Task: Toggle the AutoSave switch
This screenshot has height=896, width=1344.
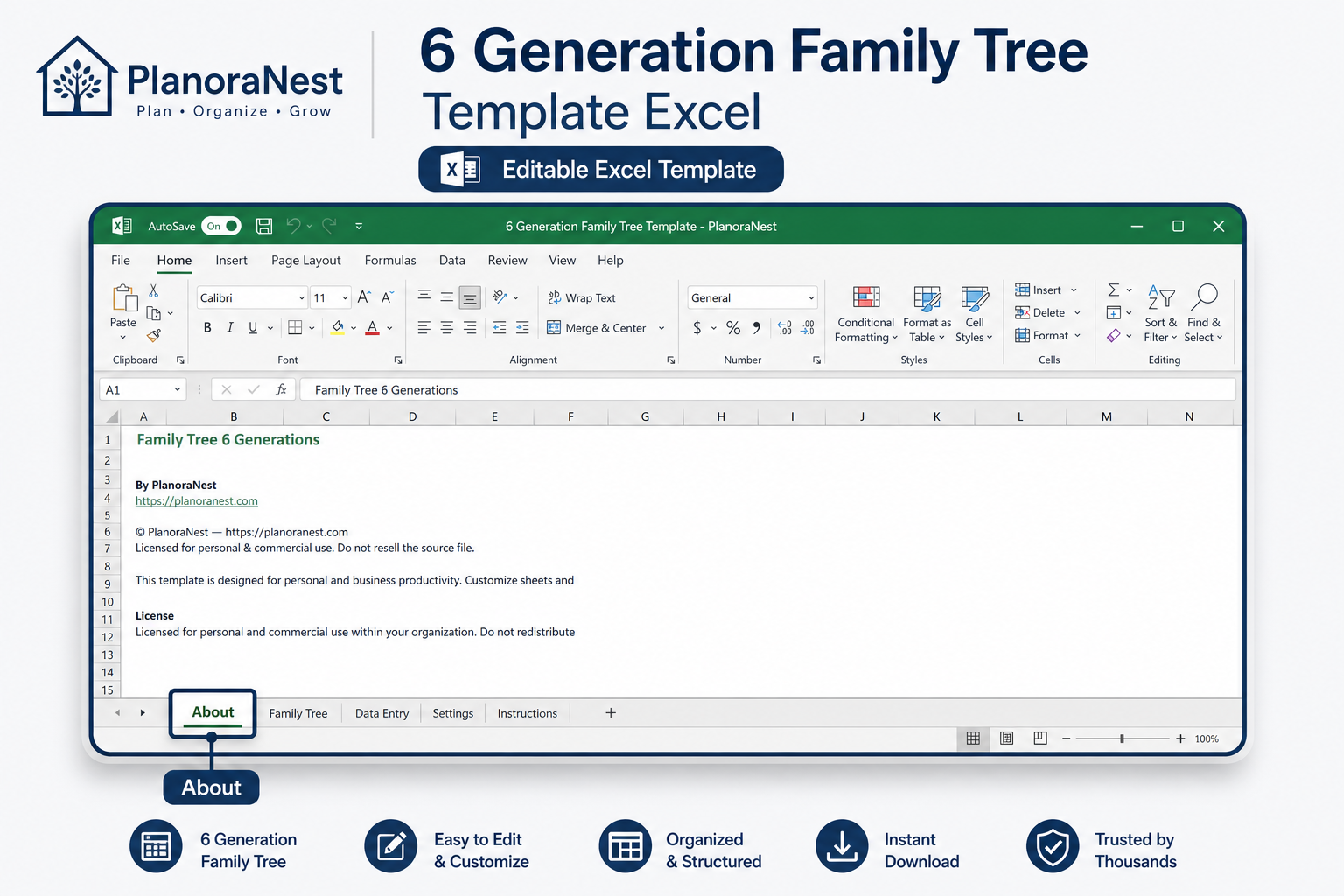Action: tap(221, 226)
